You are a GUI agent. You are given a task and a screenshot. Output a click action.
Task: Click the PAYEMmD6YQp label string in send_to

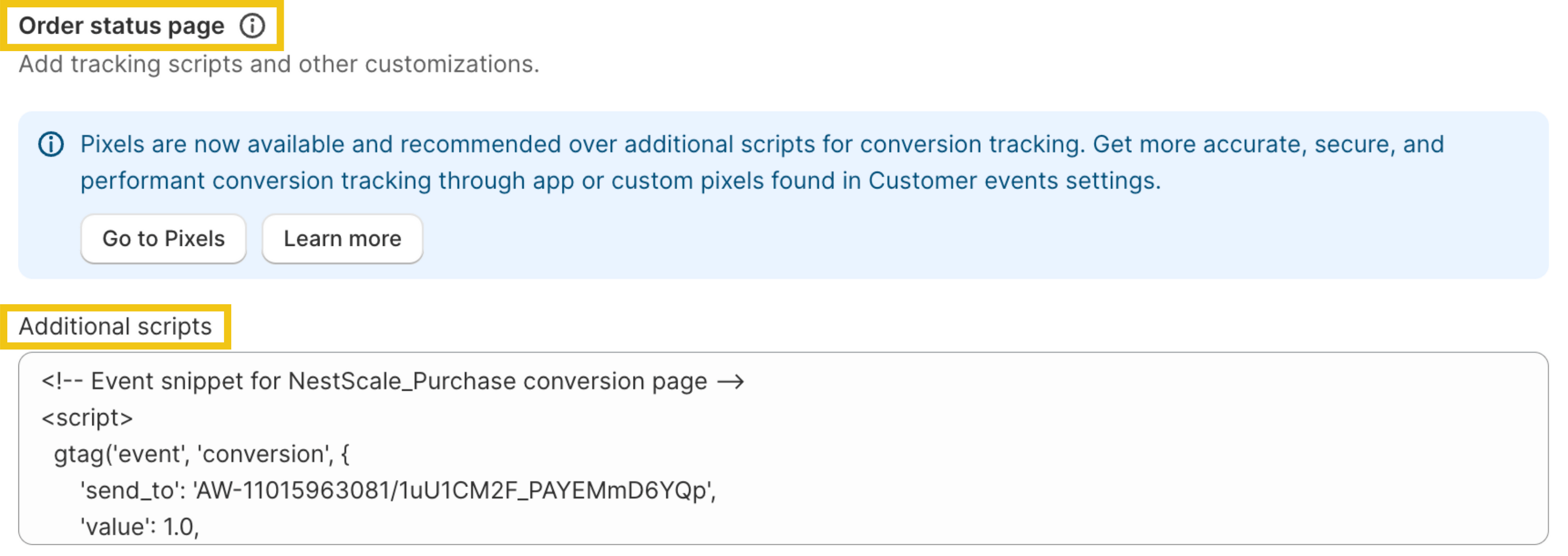[617, 490]
